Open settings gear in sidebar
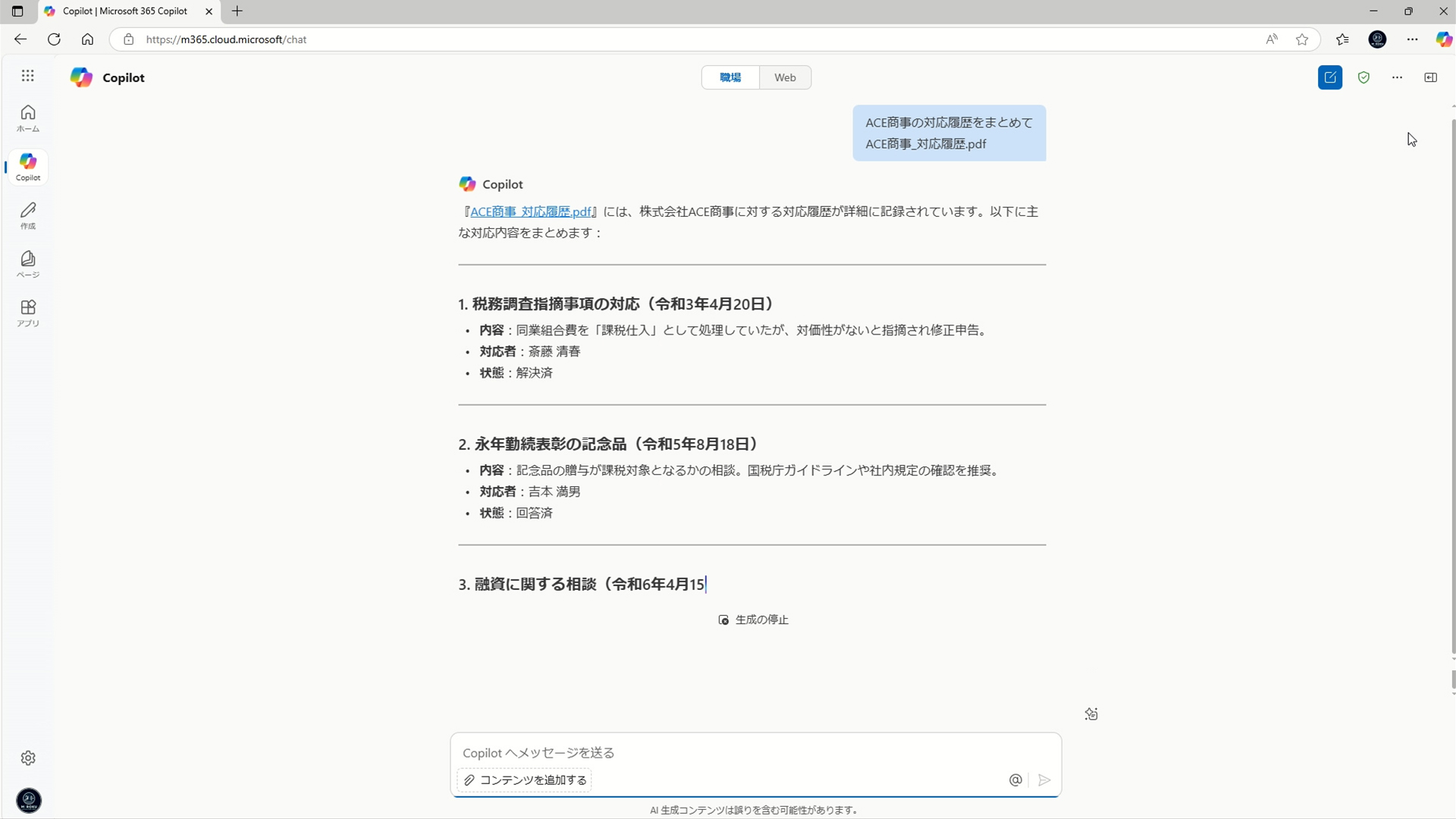 pos(28,758)
